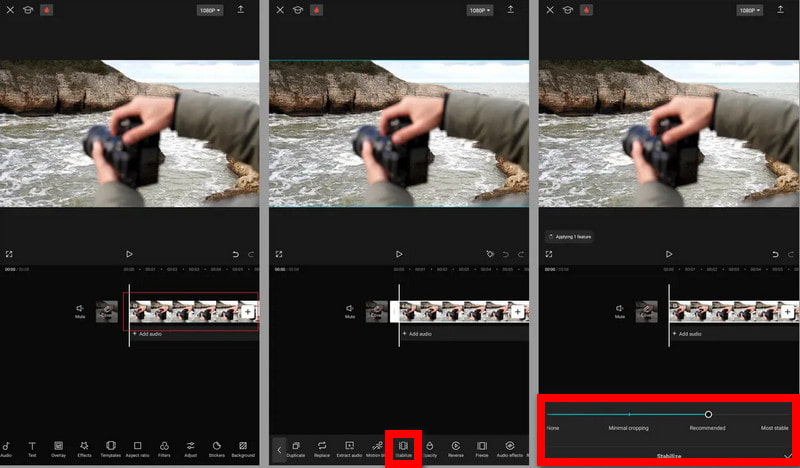
Task: Mute clip audio in middle screenshot
Action: click(x=349, y=311)
